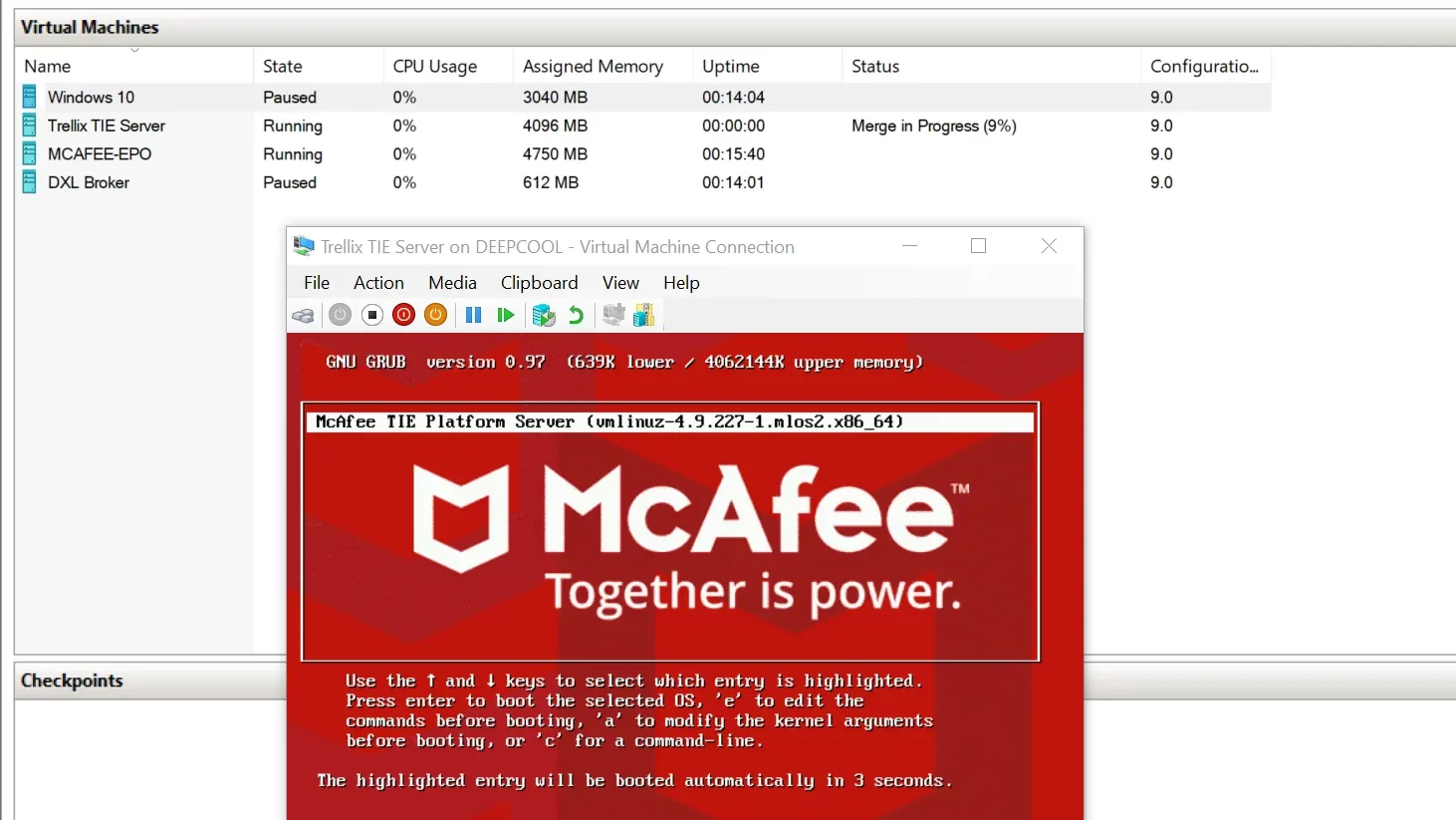1456x820 pixels.
Task: Click the 612 MB memory value
Action: 551,182
